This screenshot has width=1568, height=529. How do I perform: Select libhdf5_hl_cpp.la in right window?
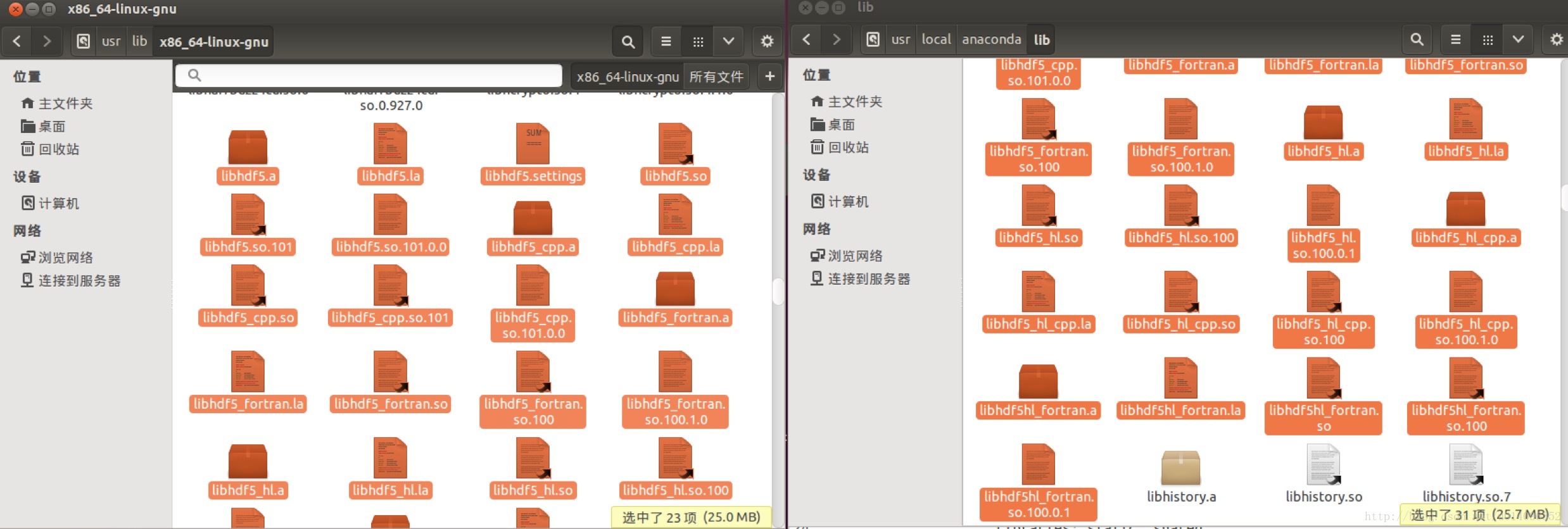[x=1039, y=302]
